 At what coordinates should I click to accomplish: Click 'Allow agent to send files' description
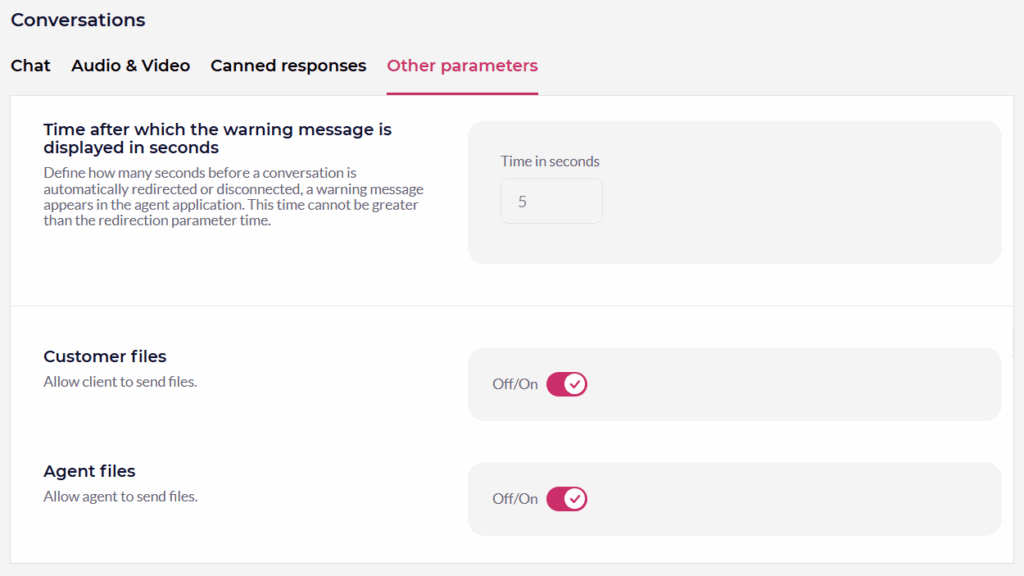tap(120, 496)
